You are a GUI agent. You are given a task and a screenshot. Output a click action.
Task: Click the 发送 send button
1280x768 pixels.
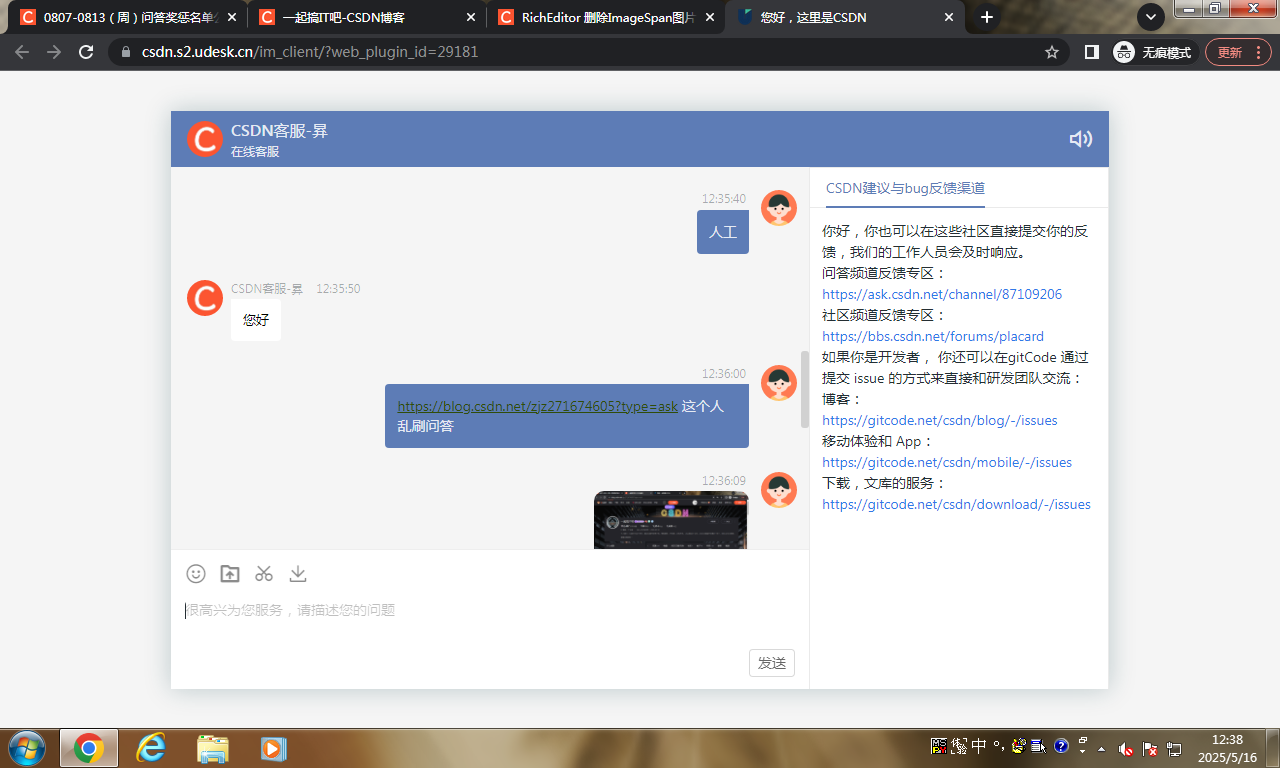(x=772, y=663)
